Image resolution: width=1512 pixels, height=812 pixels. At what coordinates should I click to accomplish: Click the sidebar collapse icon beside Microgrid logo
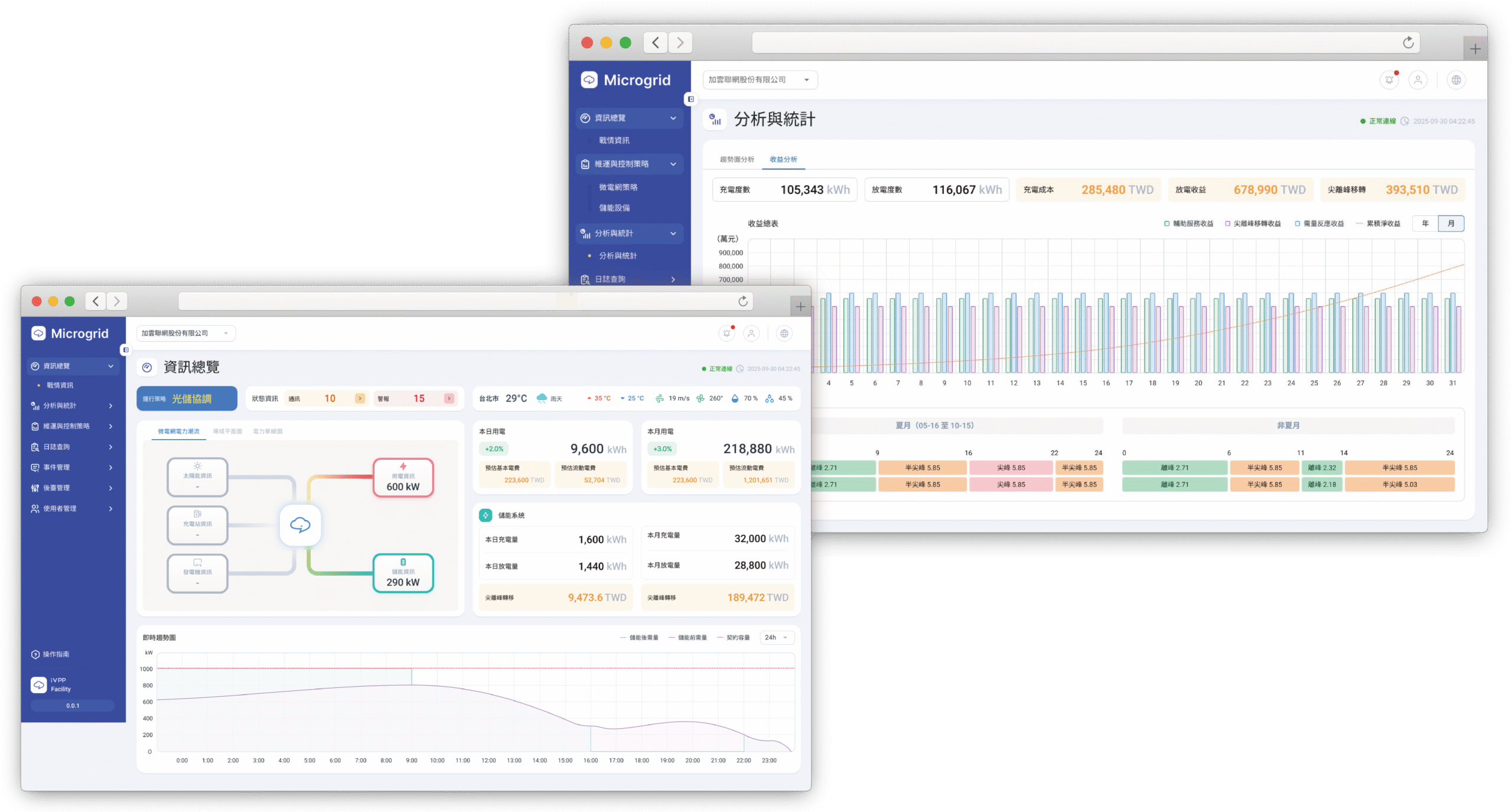[x=126, y=350]
